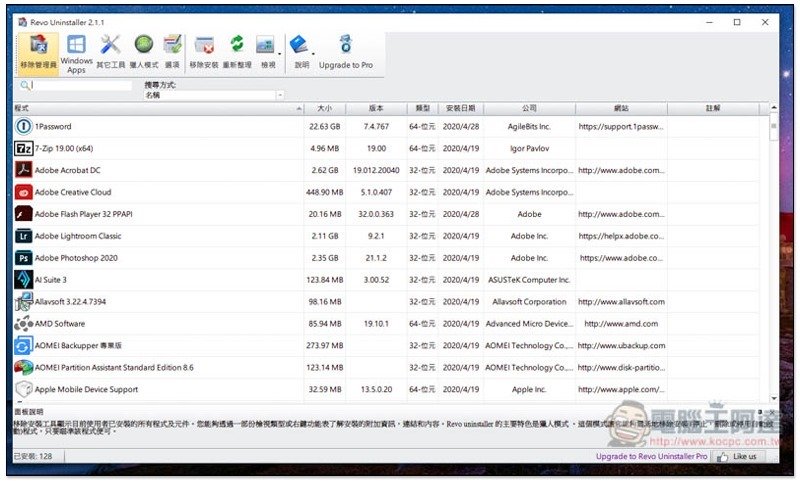Click Upgrade to Revo Uninstaller Pro link
Viewport: 800px width, 481px height.
651,456
